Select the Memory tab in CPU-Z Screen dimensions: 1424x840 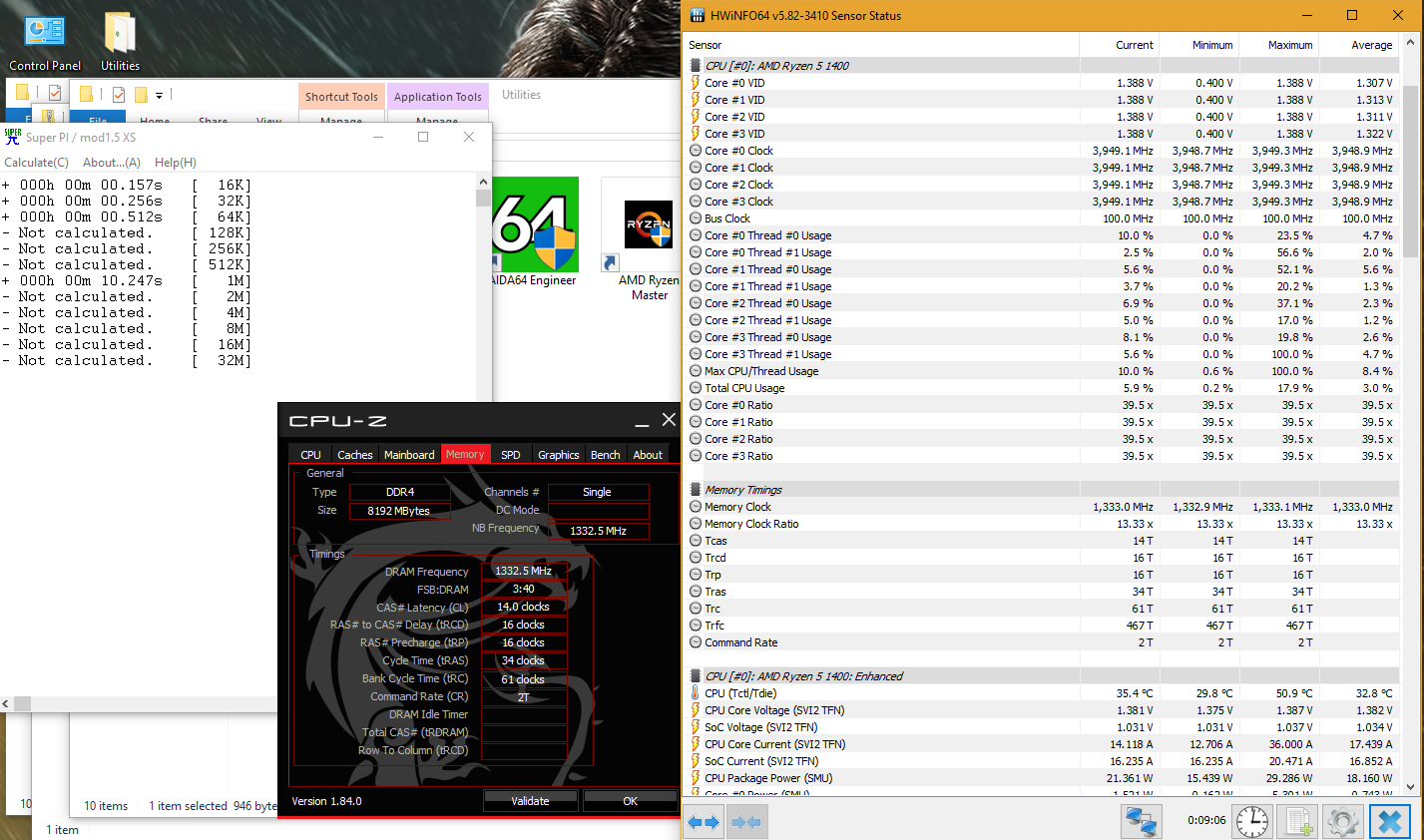point(465,454)
